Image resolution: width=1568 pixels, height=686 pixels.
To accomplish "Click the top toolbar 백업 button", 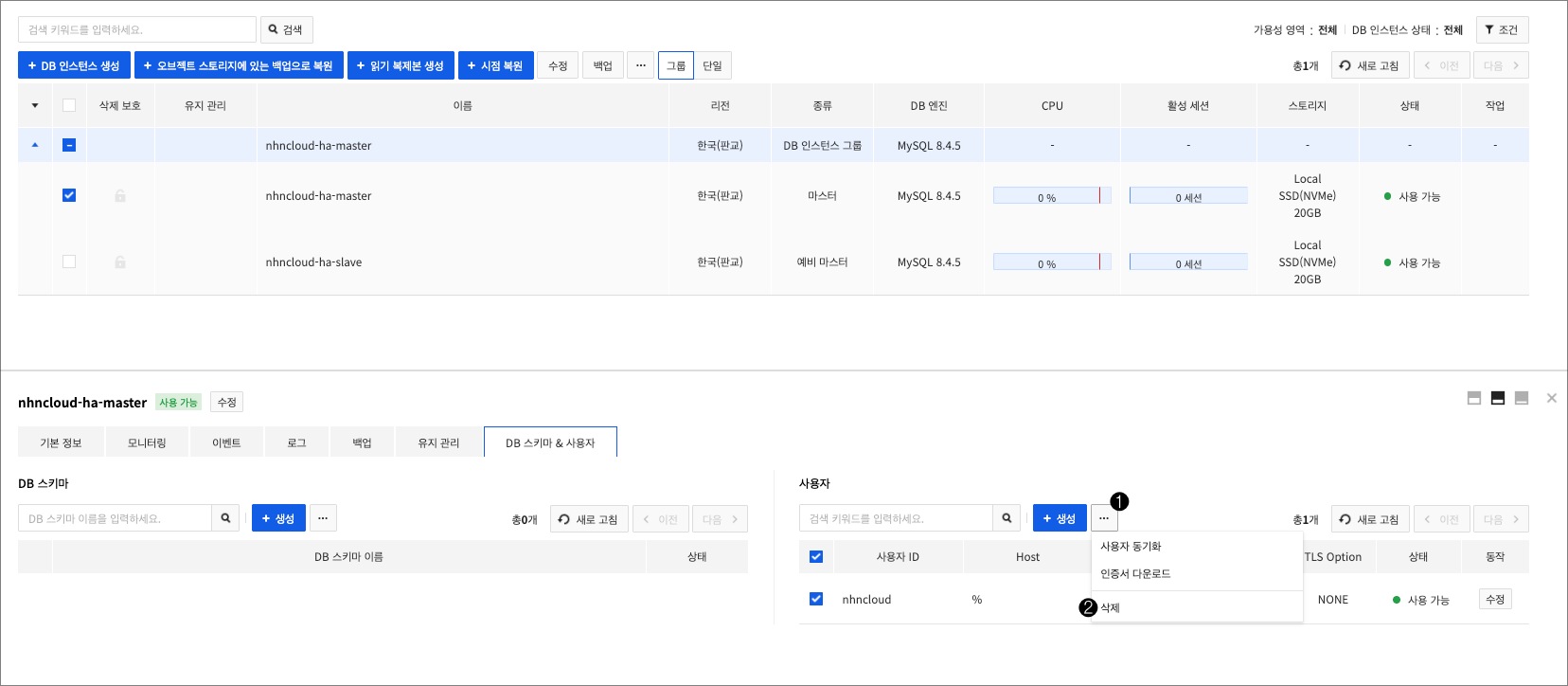I will 603,65.
